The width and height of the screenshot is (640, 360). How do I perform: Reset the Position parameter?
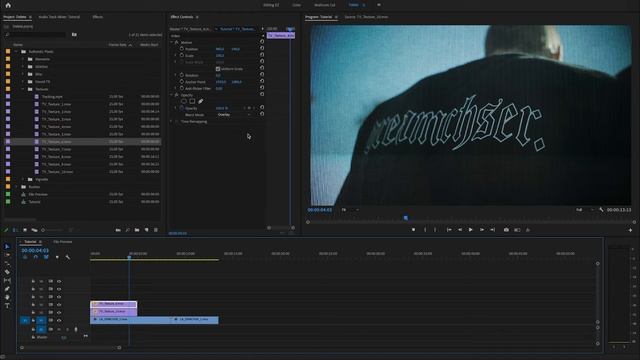[x=262, y=49]
